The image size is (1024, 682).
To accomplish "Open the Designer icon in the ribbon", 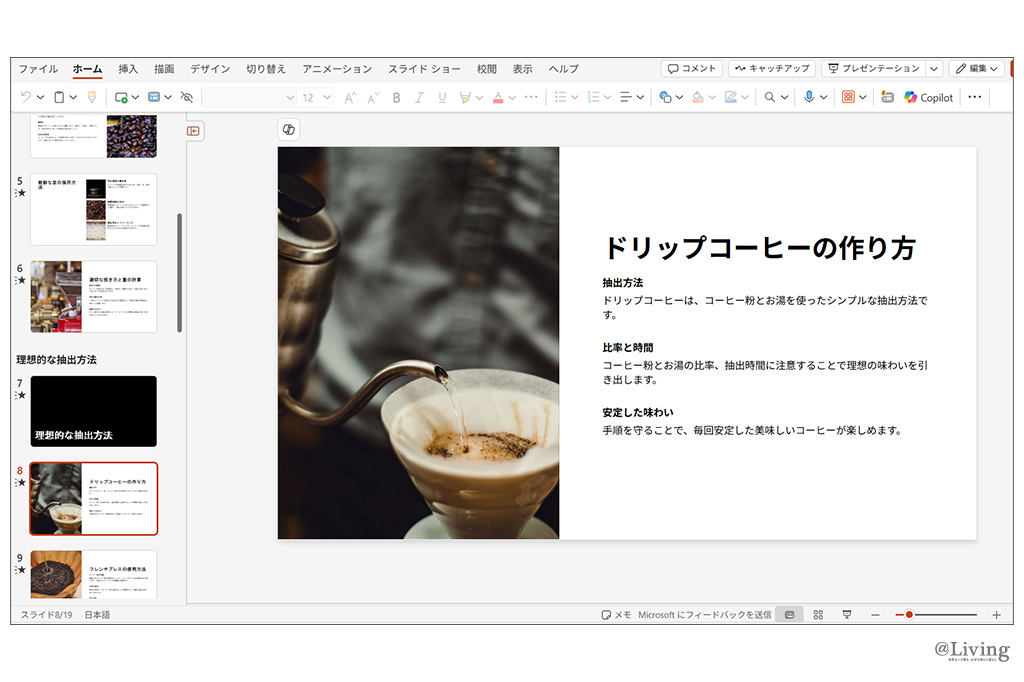I will click(886, 97).
